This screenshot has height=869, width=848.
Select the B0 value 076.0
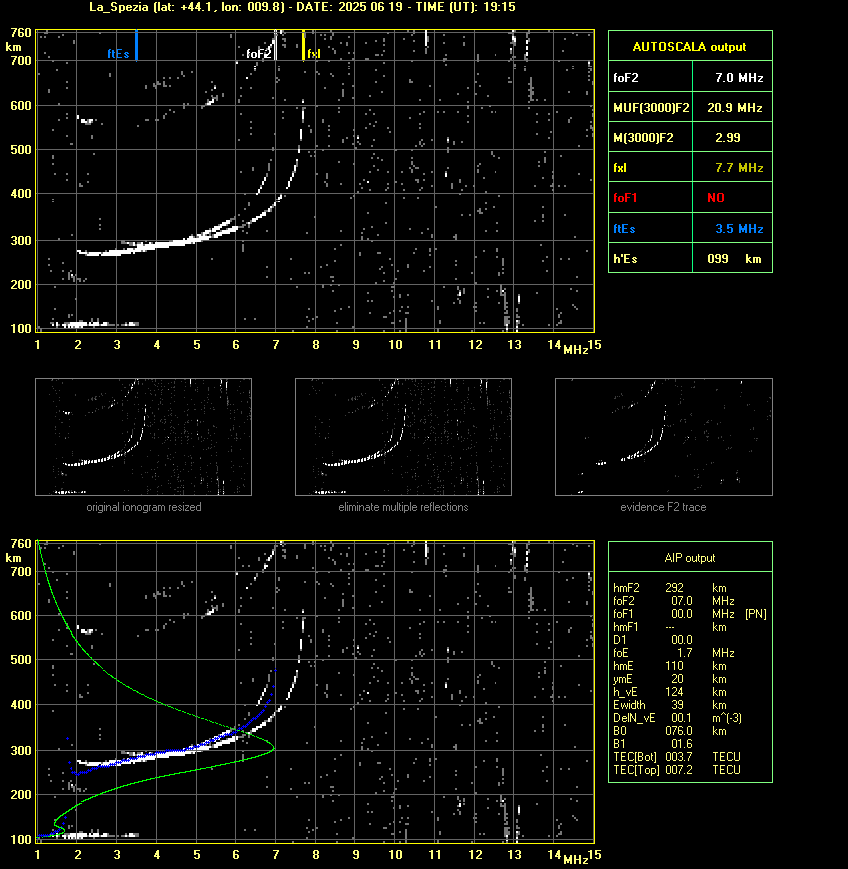[x=679, y=731]
